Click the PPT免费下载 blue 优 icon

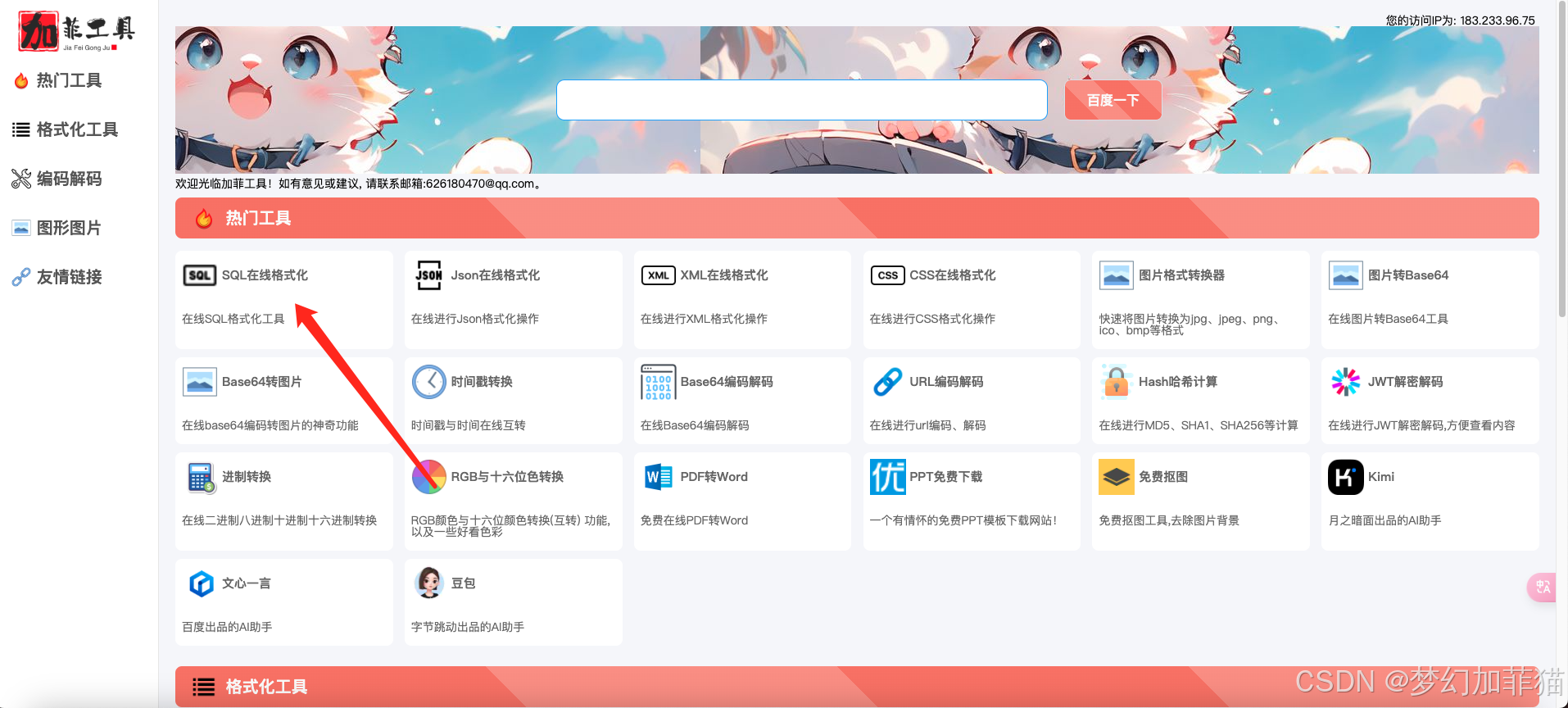click(888, 477)
